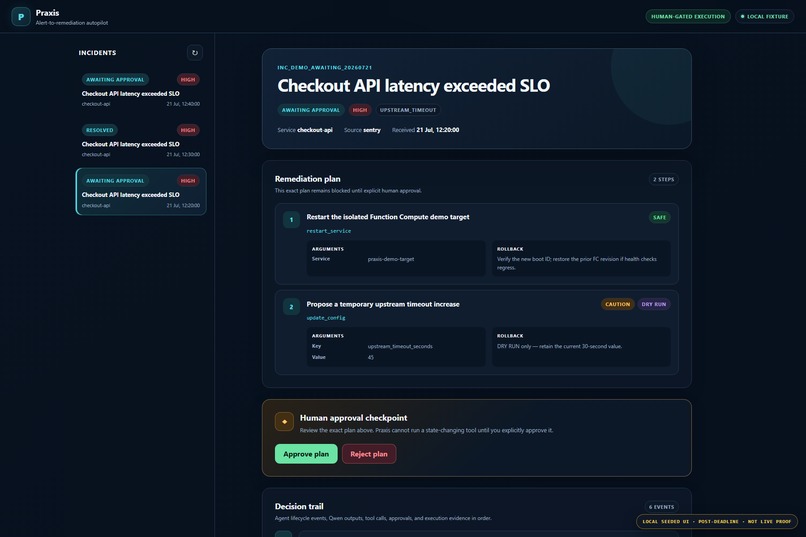Image resolution: width=806 pixels, height=537 pixels.
Task: Click the SAFE badge on step 1
Action: click(659, 217)
